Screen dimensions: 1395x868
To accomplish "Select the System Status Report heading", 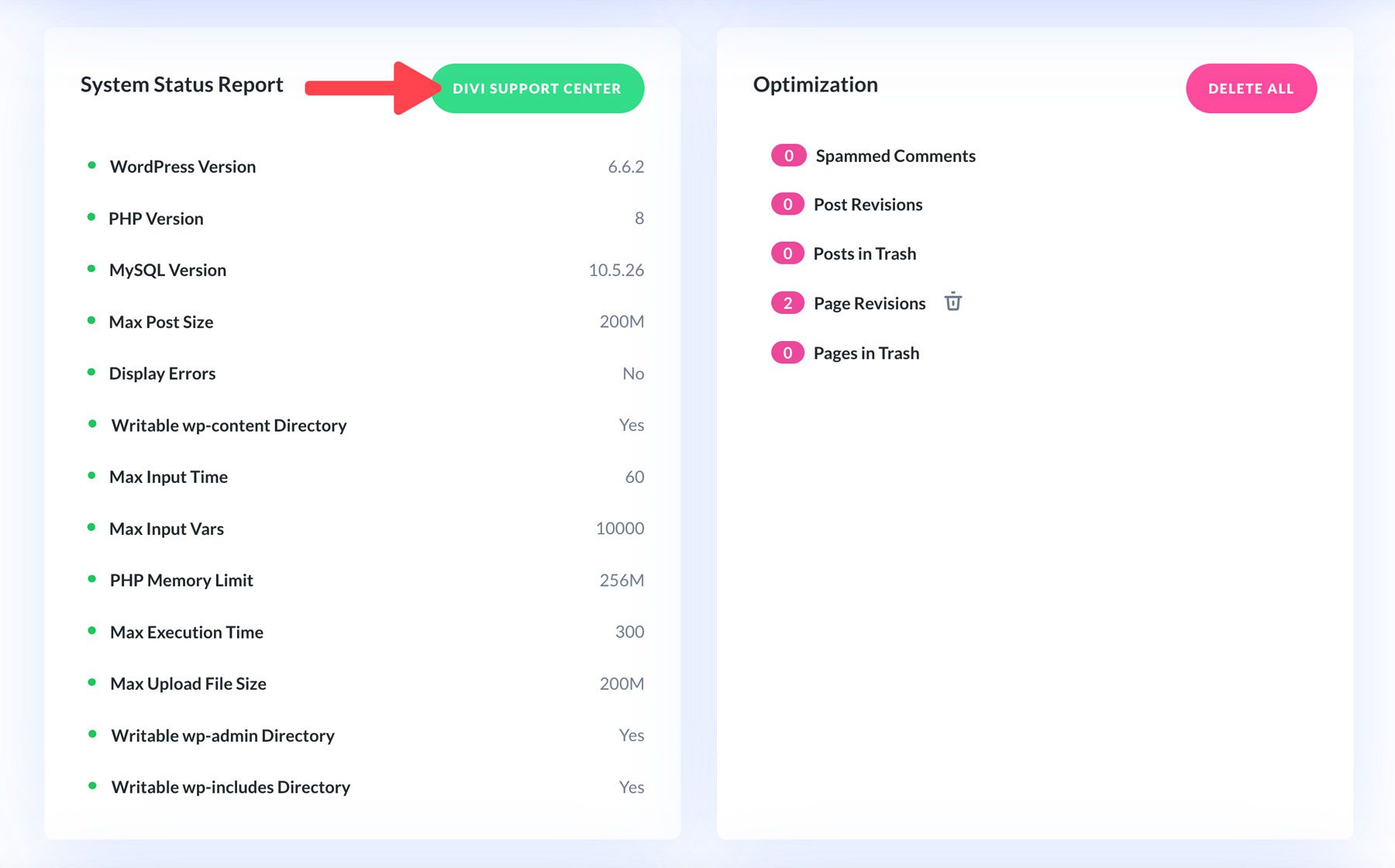I will [181, 84].
